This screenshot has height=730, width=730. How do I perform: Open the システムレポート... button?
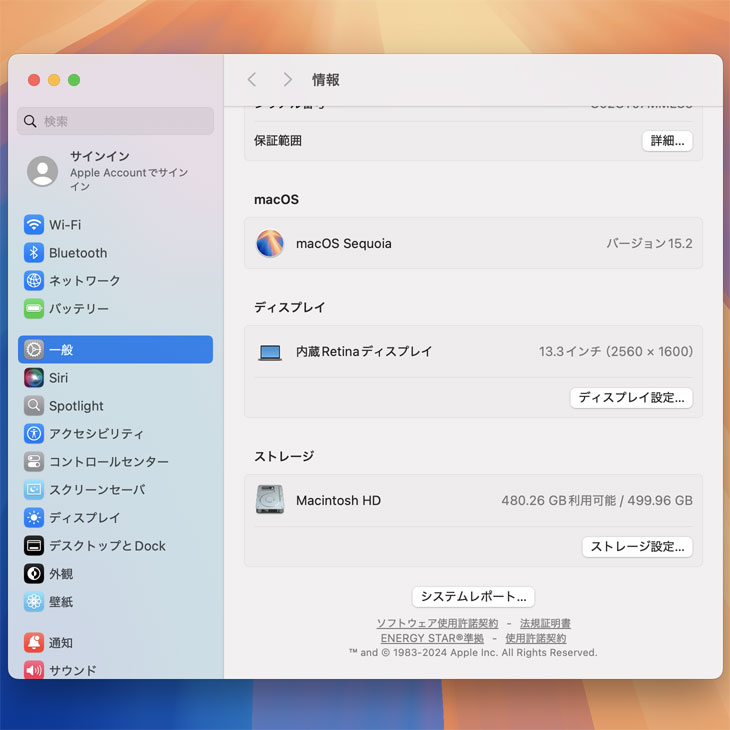click(x=473, y=597)
